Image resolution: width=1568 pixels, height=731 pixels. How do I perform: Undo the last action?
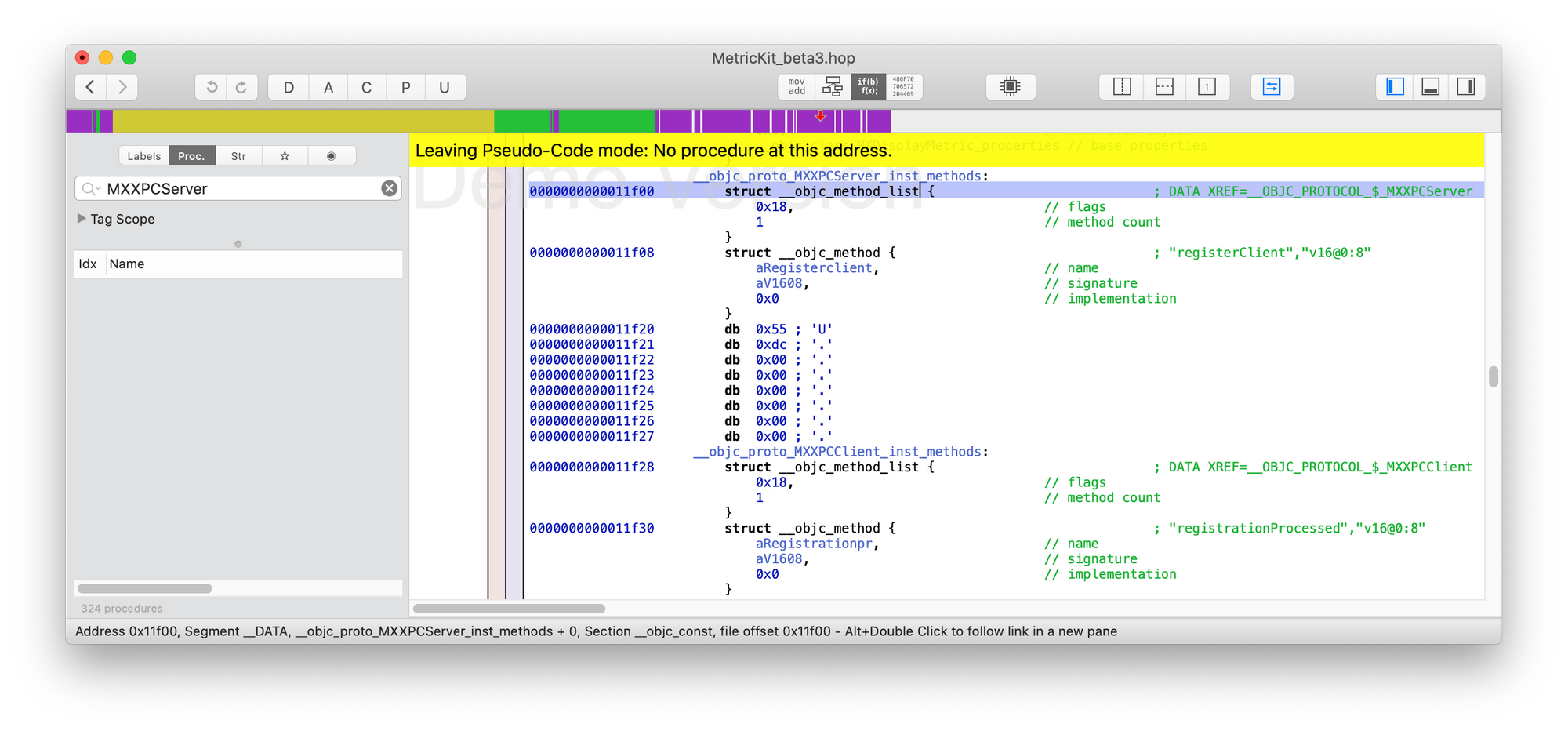[211, 87]
